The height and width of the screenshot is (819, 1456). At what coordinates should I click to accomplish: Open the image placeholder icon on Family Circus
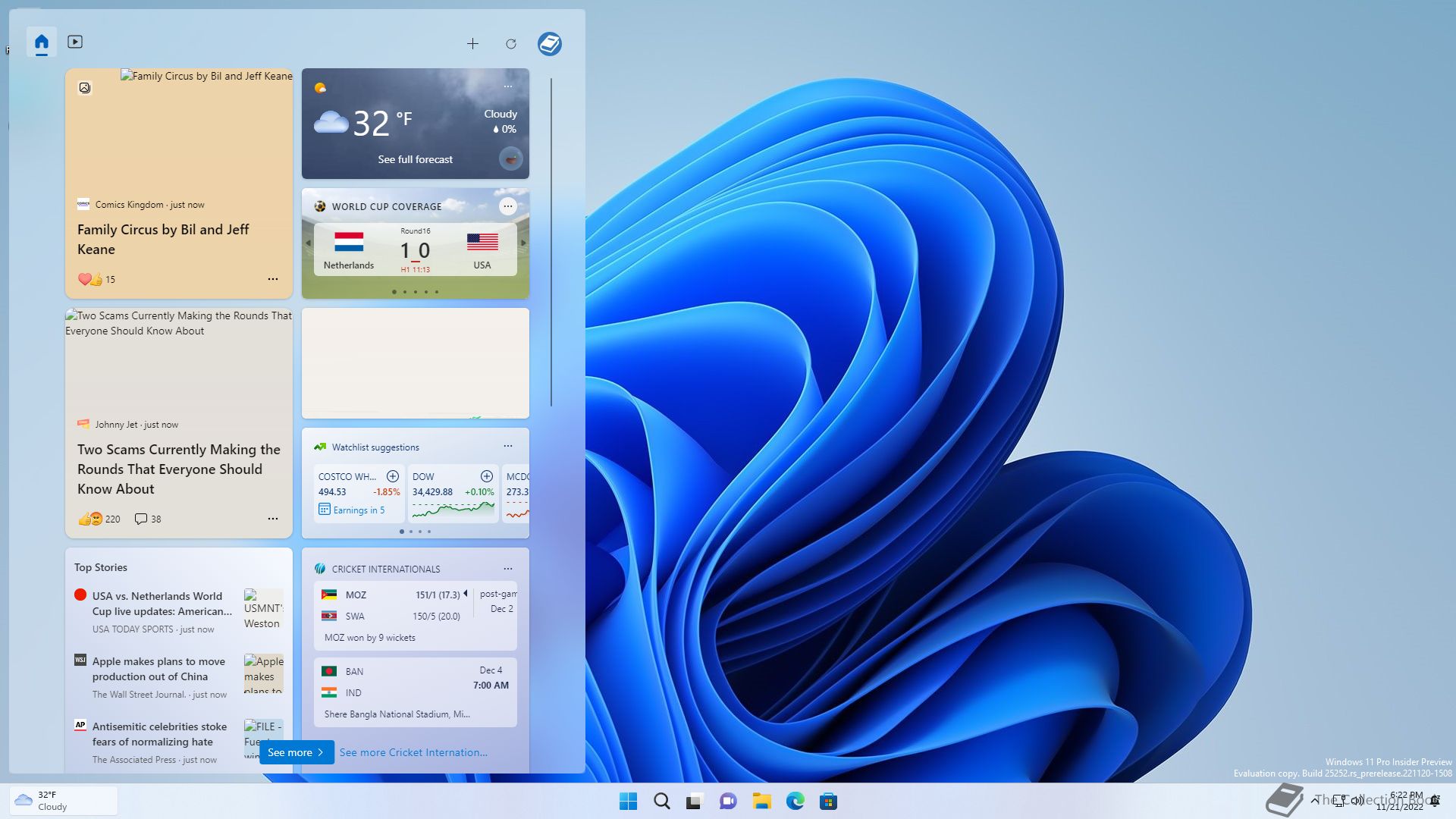coord(85,88)
